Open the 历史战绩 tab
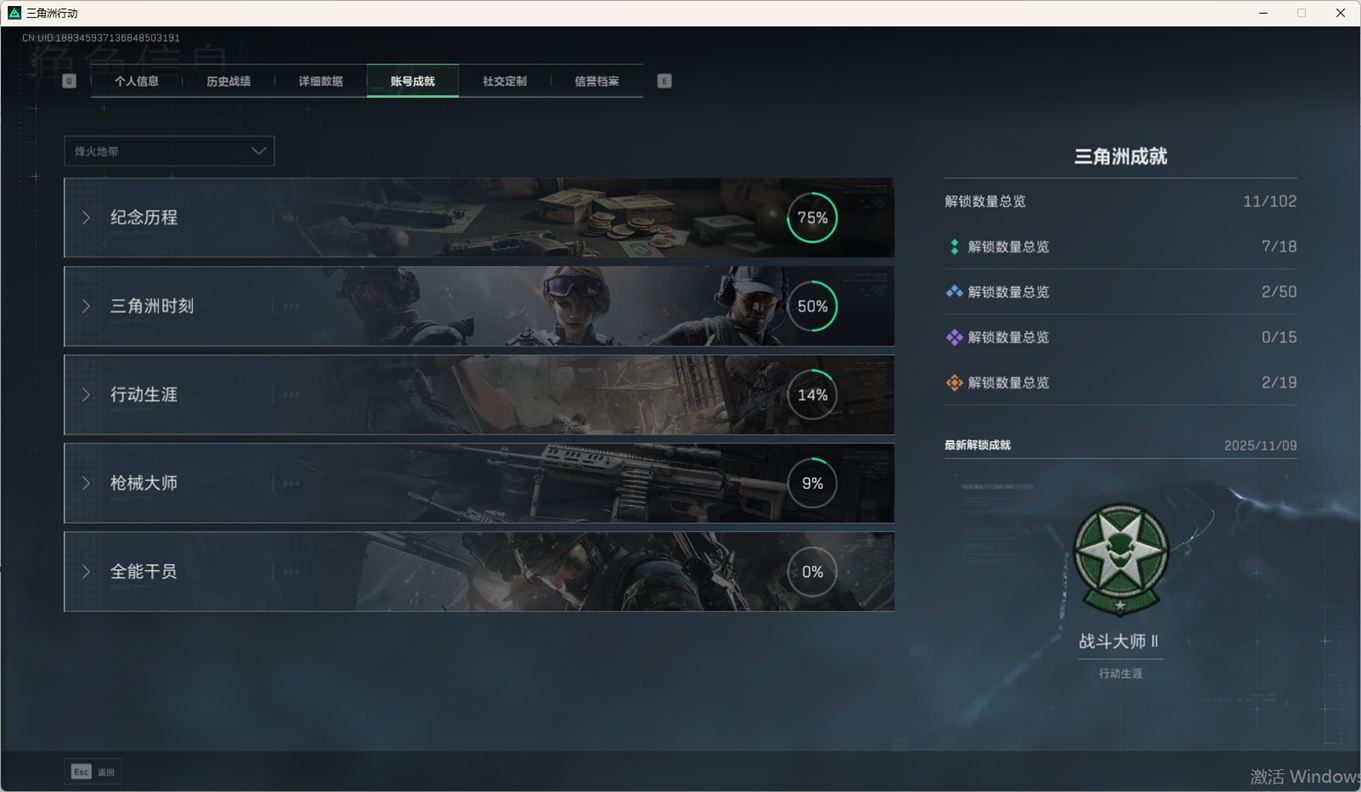Screen dimensions: 1361x792 tap(228, 81)
